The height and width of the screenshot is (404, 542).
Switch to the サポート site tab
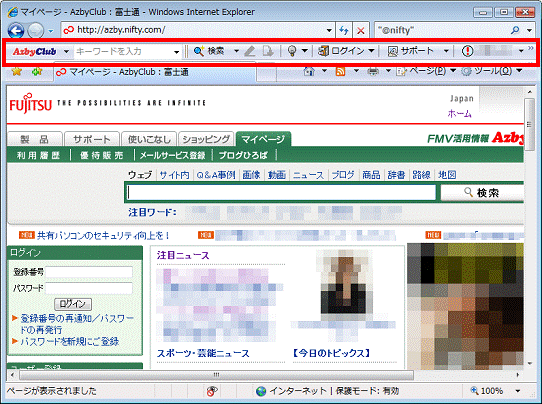(x=92, y=139)
